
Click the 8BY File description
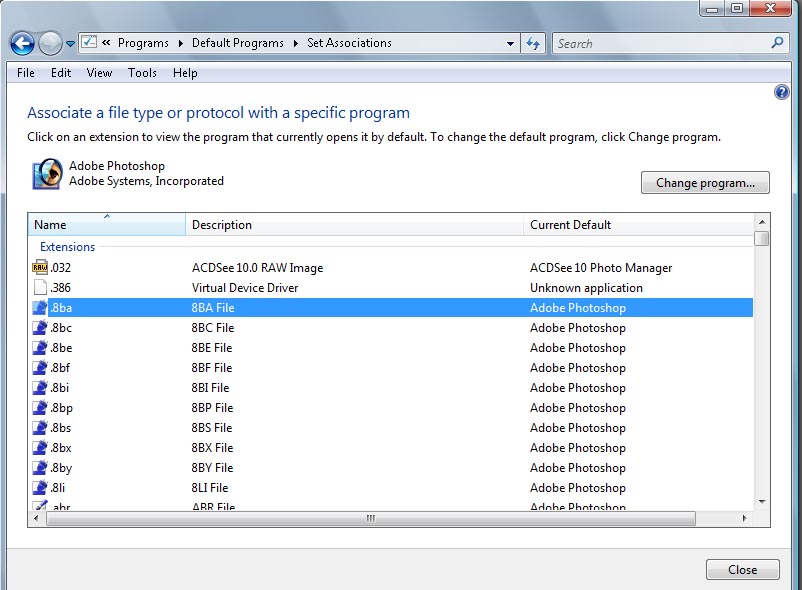pyautogui.click(x=212, y=467)
